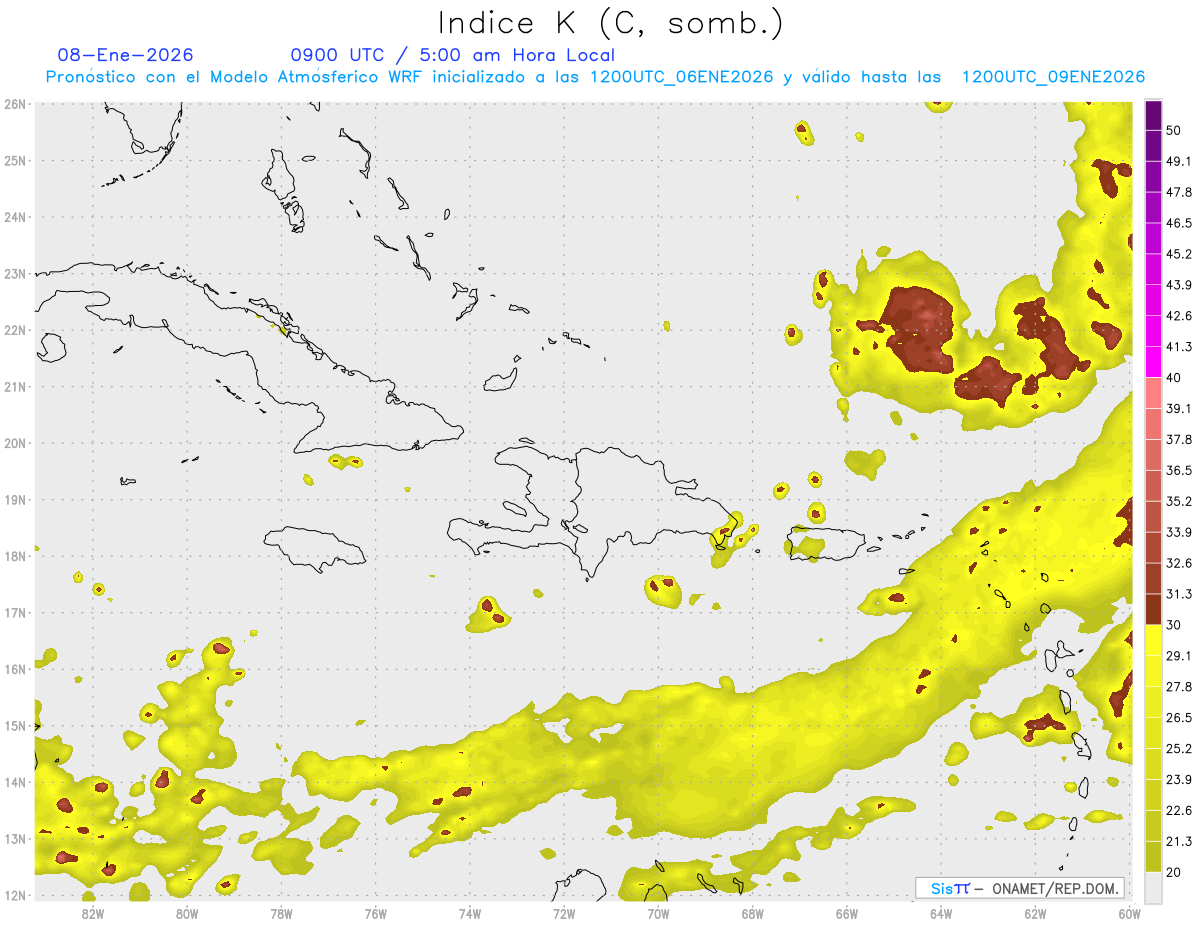Click the color bar value "35.2"
The image size is (1200, 927).
(x=1178, y=502)
